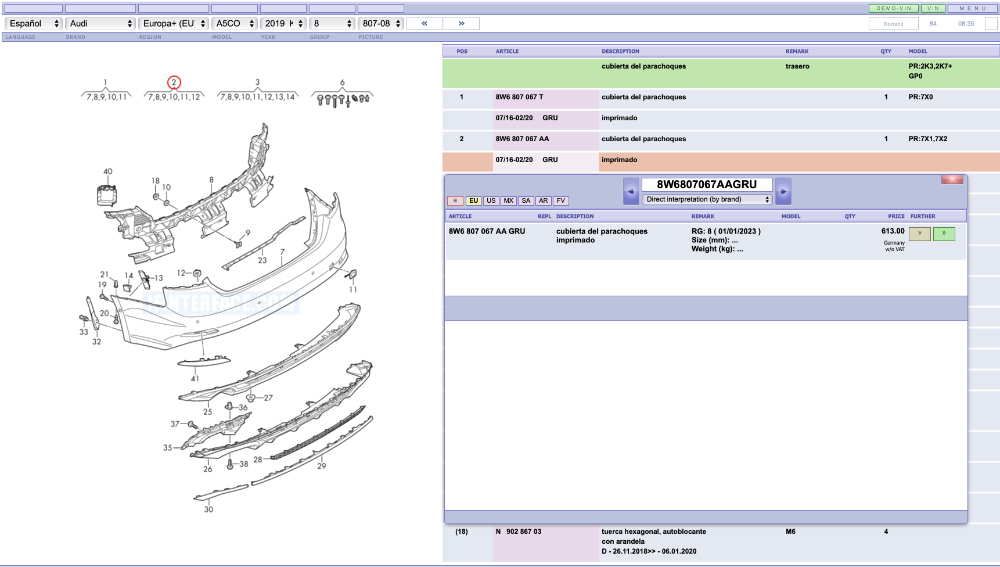Viewport: 1000px width, 567px height.
Task: Select the FV region button
Action: [x=561, y=201]
